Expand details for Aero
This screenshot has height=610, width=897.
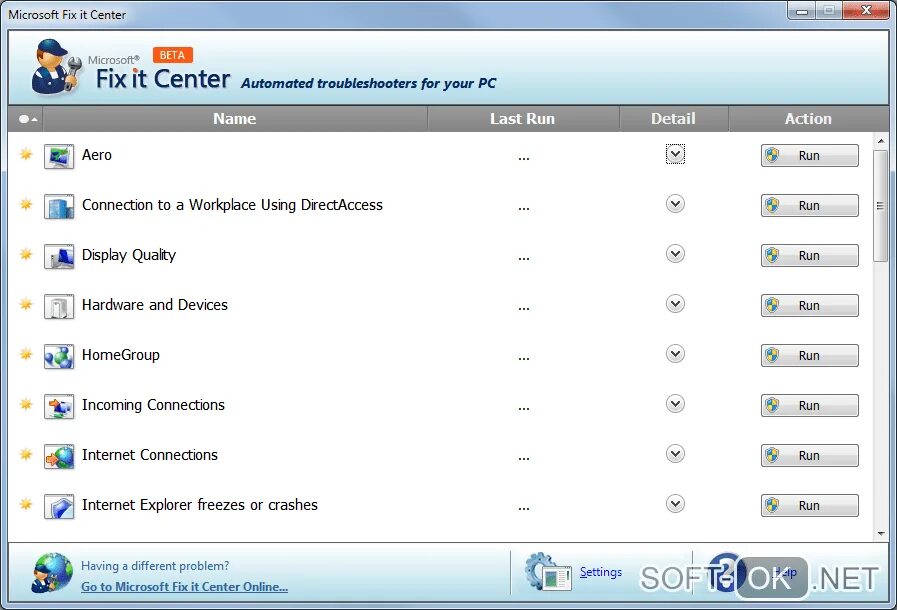(675, 154)
